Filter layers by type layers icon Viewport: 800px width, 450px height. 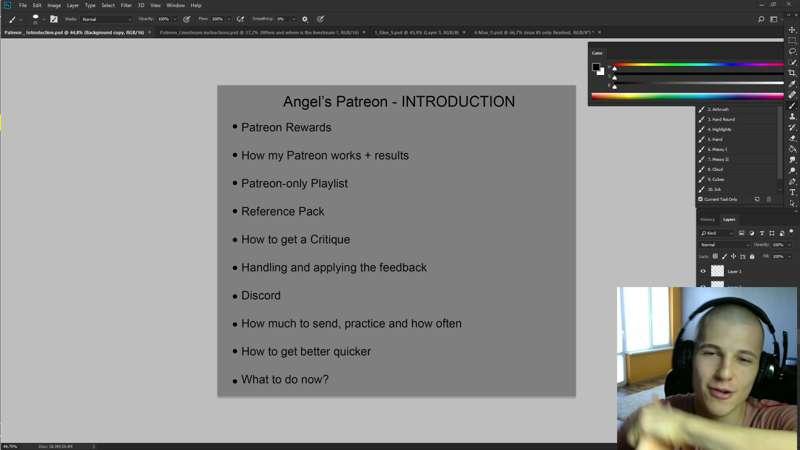762,233
